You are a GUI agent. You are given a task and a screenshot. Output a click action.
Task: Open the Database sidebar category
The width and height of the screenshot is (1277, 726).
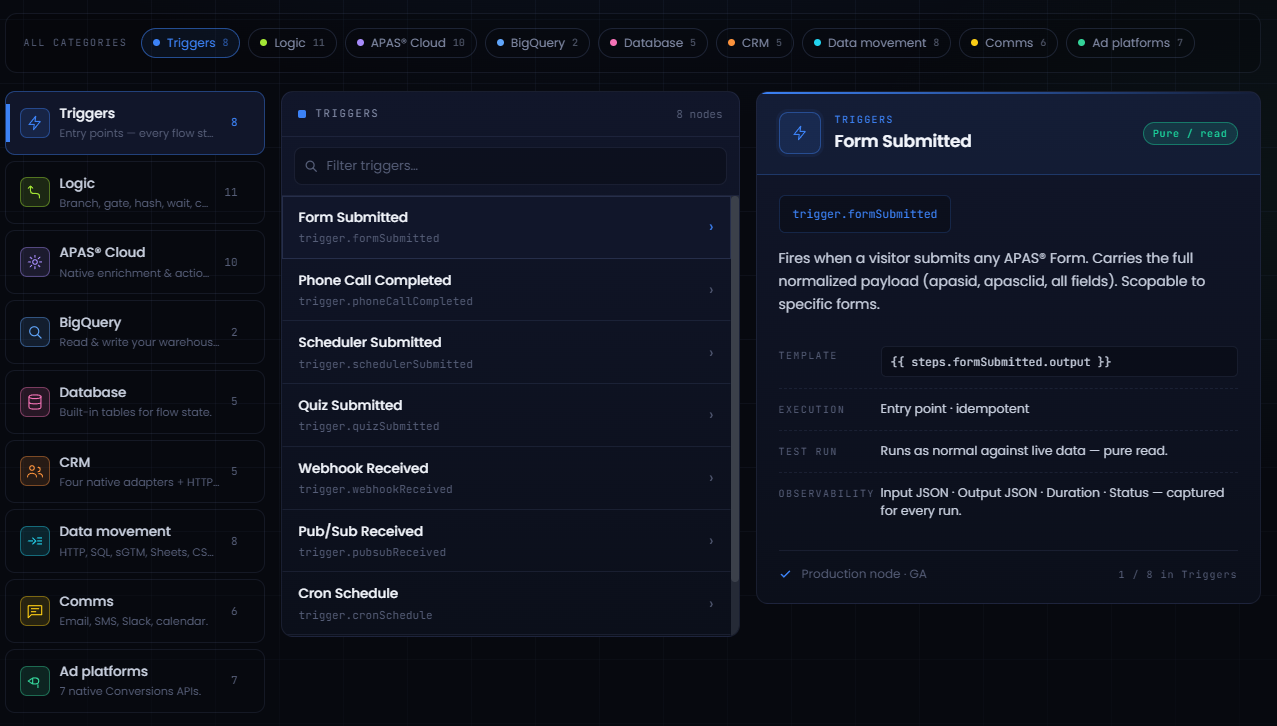tap(135, 402)
